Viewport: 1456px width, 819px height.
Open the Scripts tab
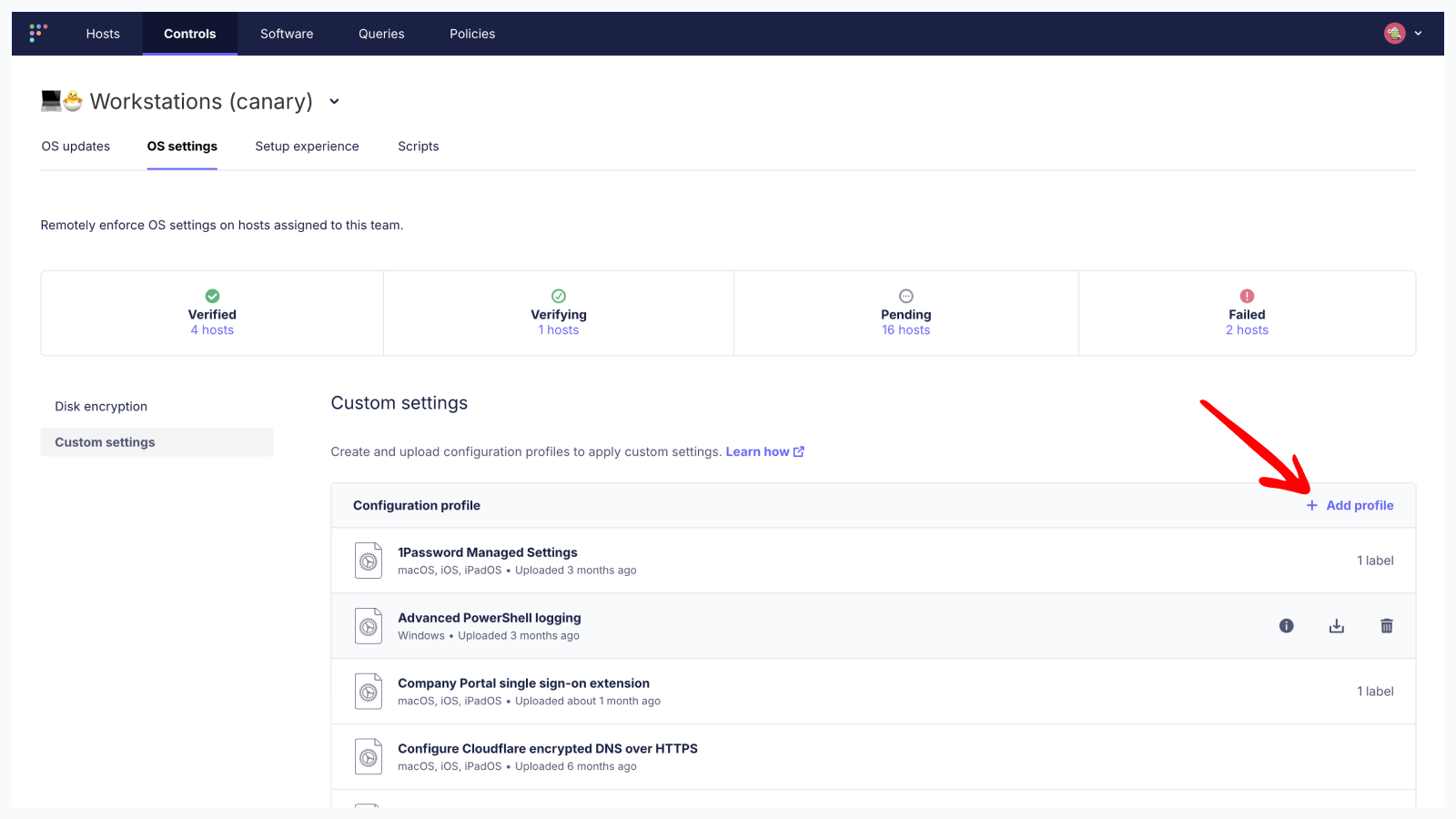[x=419, y=147]
